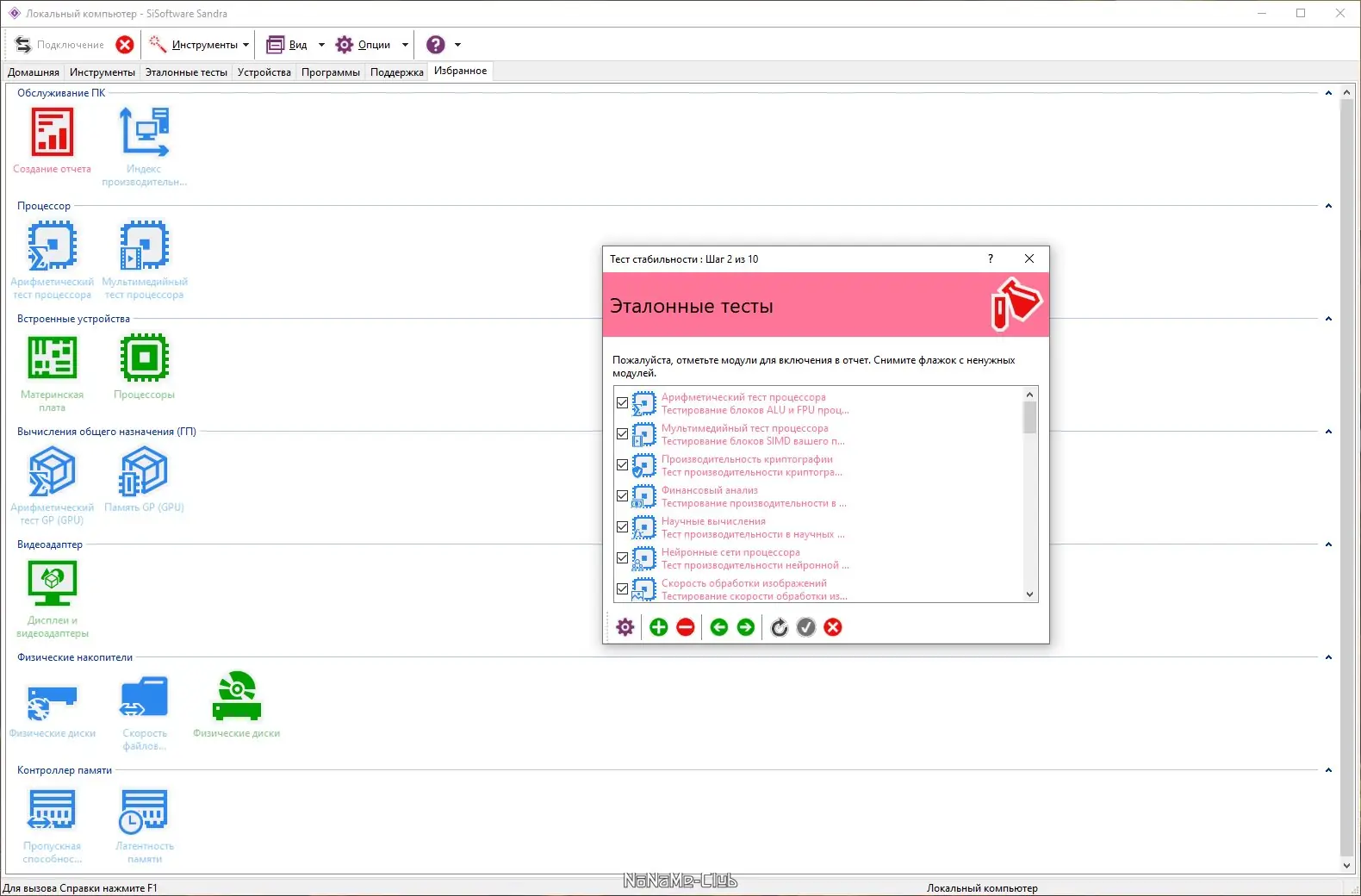Click the green plus icon in the wizard

[659, 627]
